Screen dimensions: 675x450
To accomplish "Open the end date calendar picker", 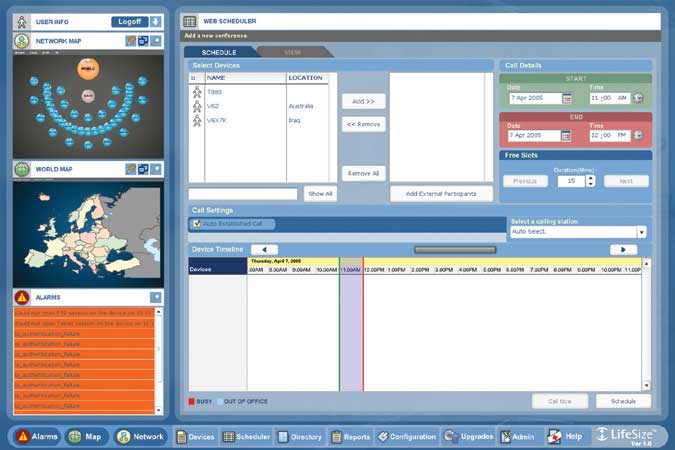I will [x=567, y=135].
